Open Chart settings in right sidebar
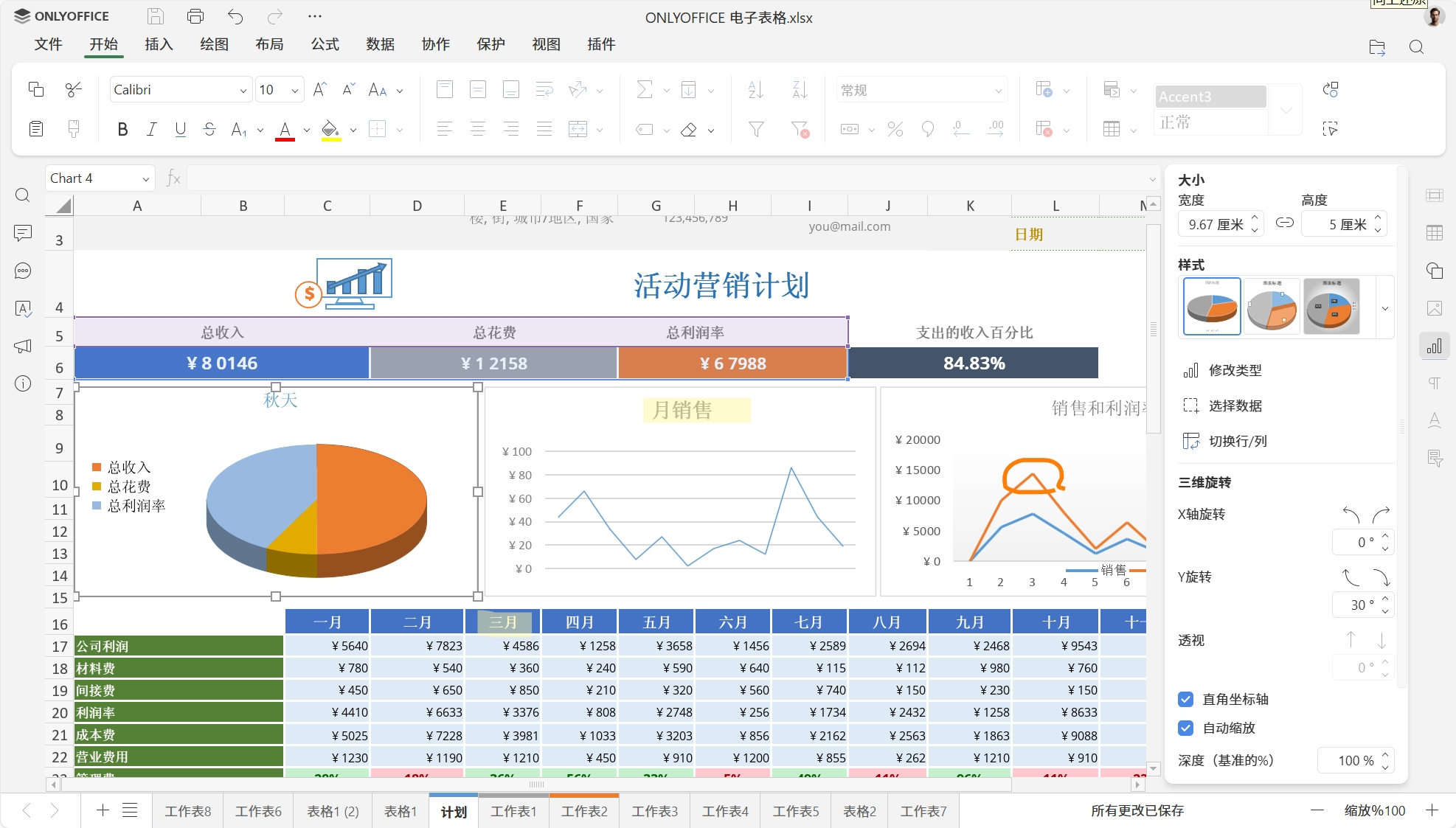 [1434, 346]
